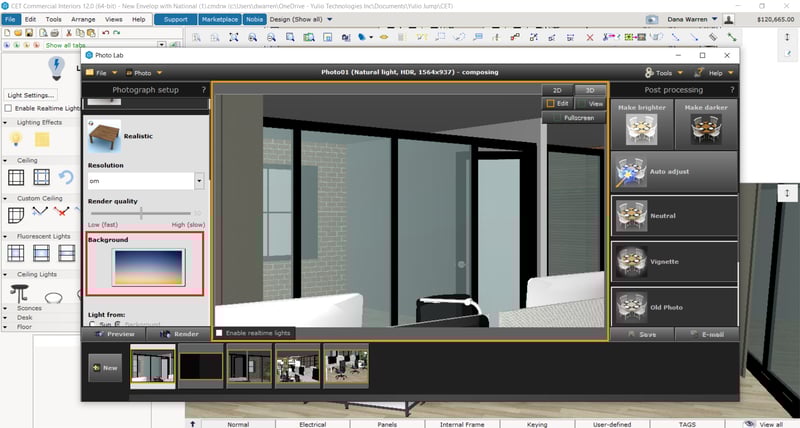The width and height of the screenshot is (800, 428).
Task: Switch to the Nobia tab
Action: pyautogui.click(x=254, y=19)
